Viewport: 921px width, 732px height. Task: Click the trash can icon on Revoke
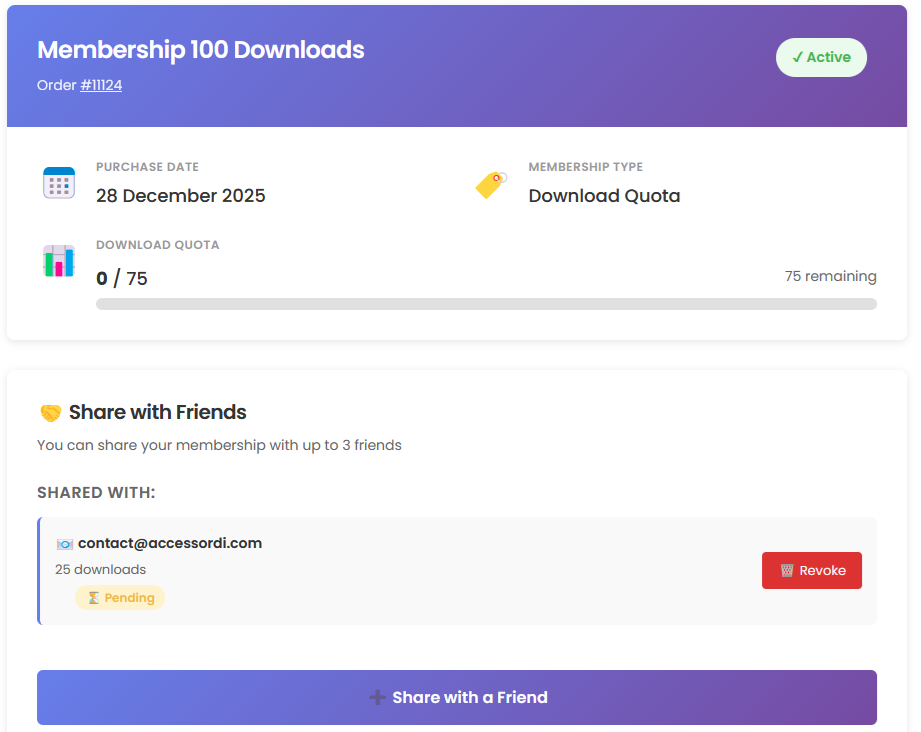[787, 571]
